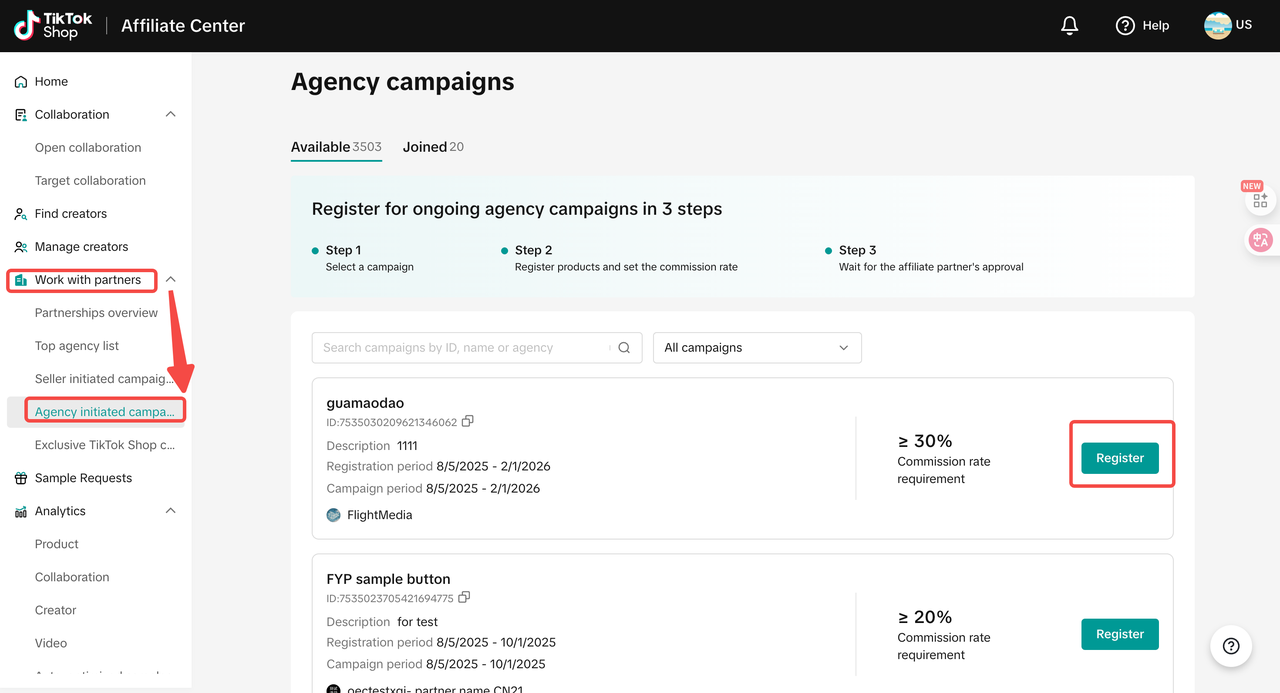Copy the guamaodao campaign ID
The height and width of the screenshot is (693, 1280).
(x=467, y=421)
